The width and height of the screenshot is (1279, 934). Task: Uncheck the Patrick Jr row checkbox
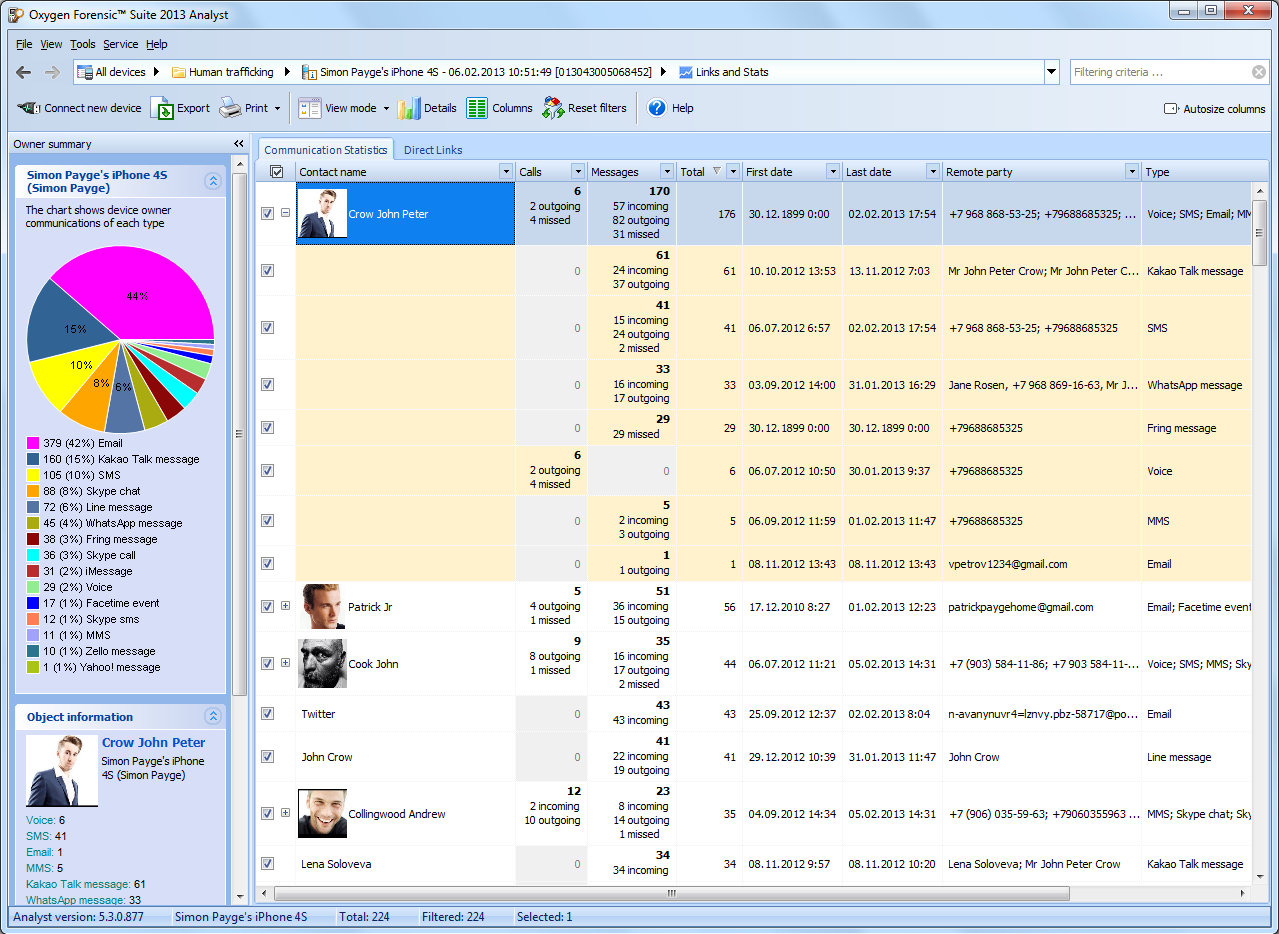267,606
